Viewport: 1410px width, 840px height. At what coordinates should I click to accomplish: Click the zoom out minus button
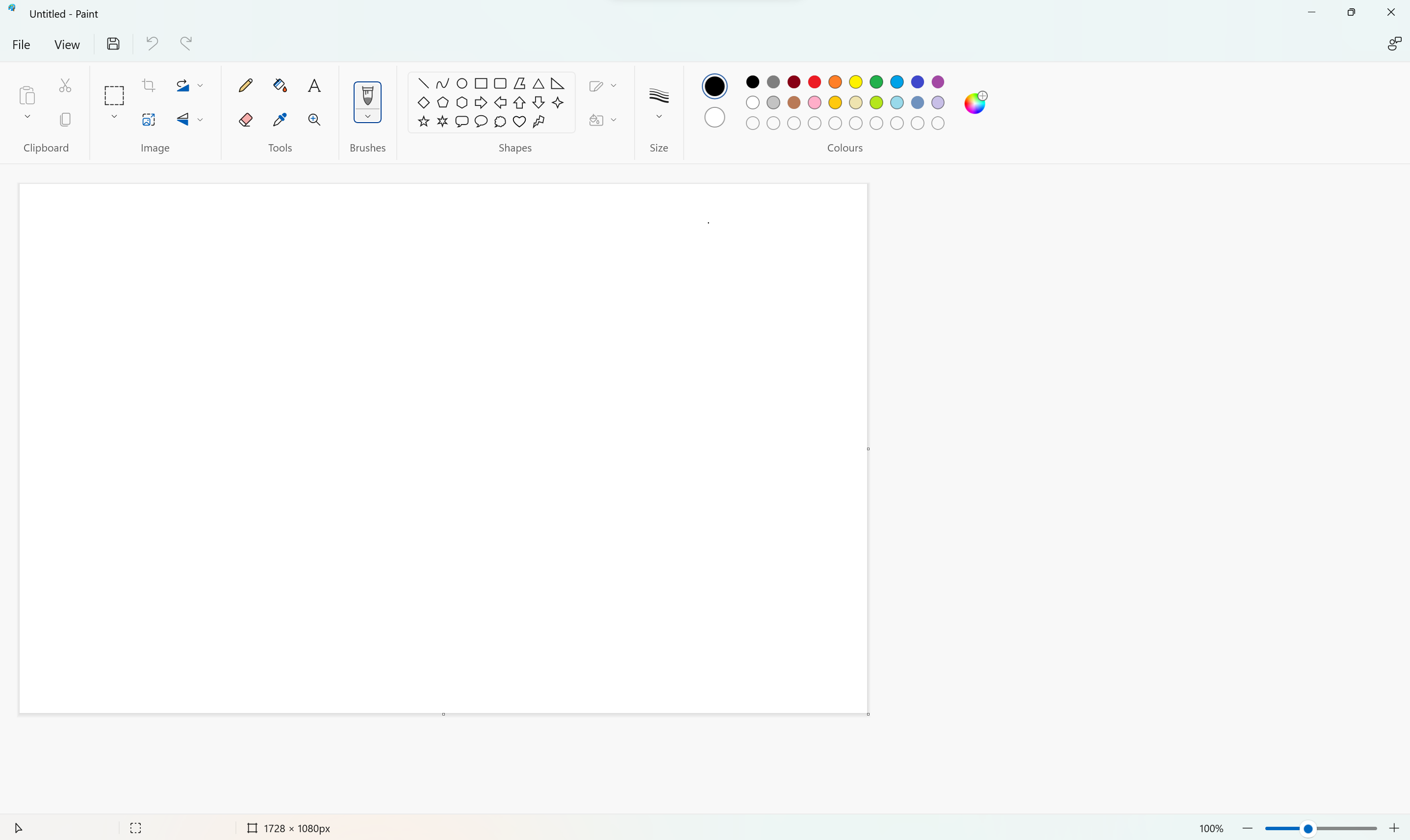1248,828
